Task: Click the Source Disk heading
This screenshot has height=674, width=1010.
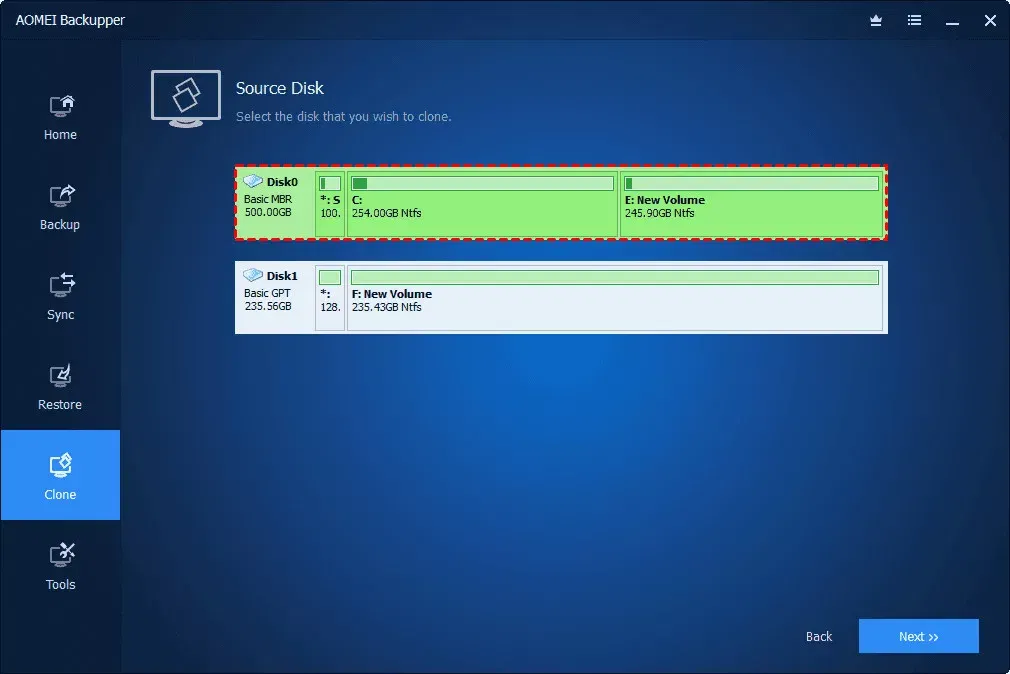Action: (280, 88)
